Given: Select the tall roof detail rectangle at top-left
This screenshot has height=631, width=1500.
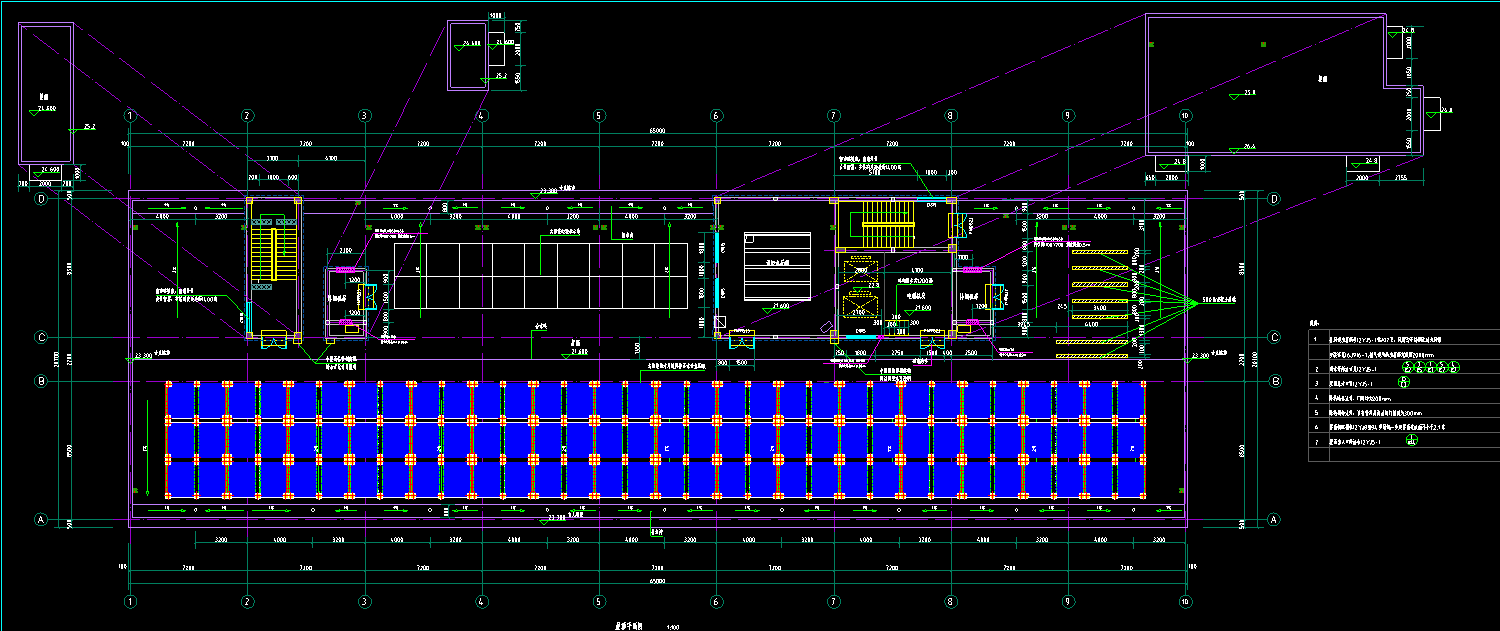Looking at the screenshot, I should [46, 95].
